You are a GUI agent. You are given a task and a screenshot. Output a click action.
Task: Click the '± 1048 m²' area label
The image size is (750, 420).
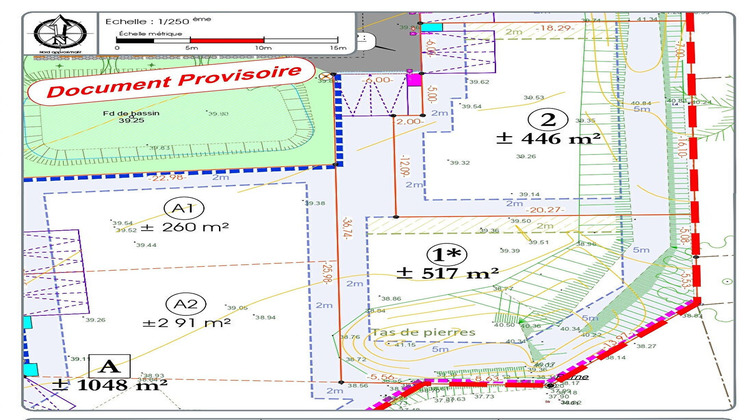110,385
